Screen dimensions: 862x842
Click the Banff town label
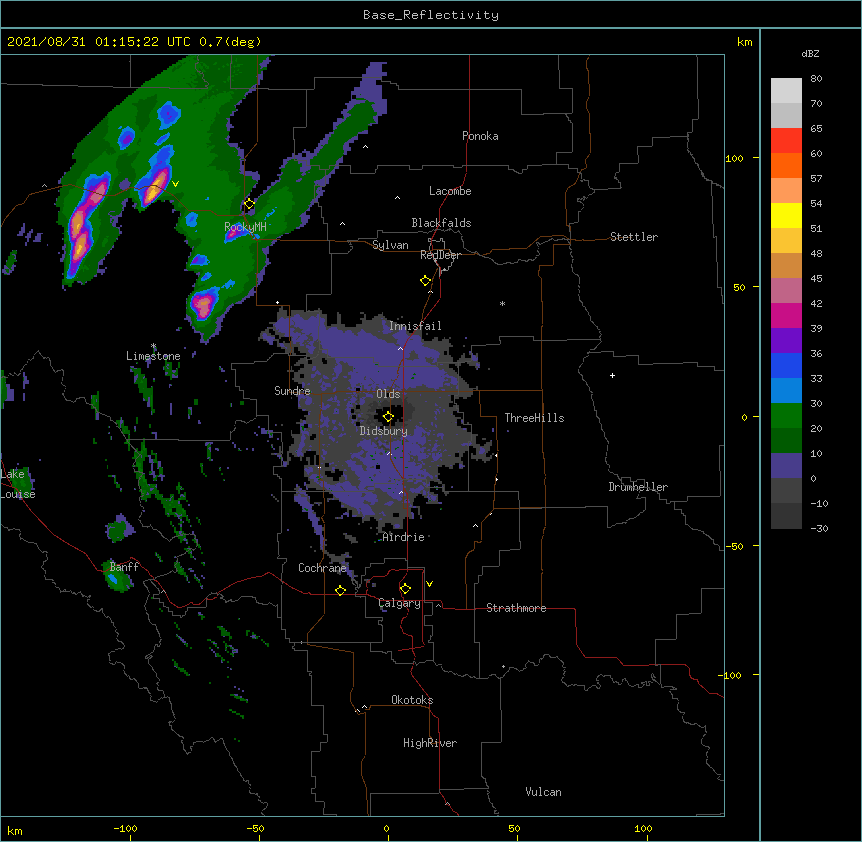point(124,567)
